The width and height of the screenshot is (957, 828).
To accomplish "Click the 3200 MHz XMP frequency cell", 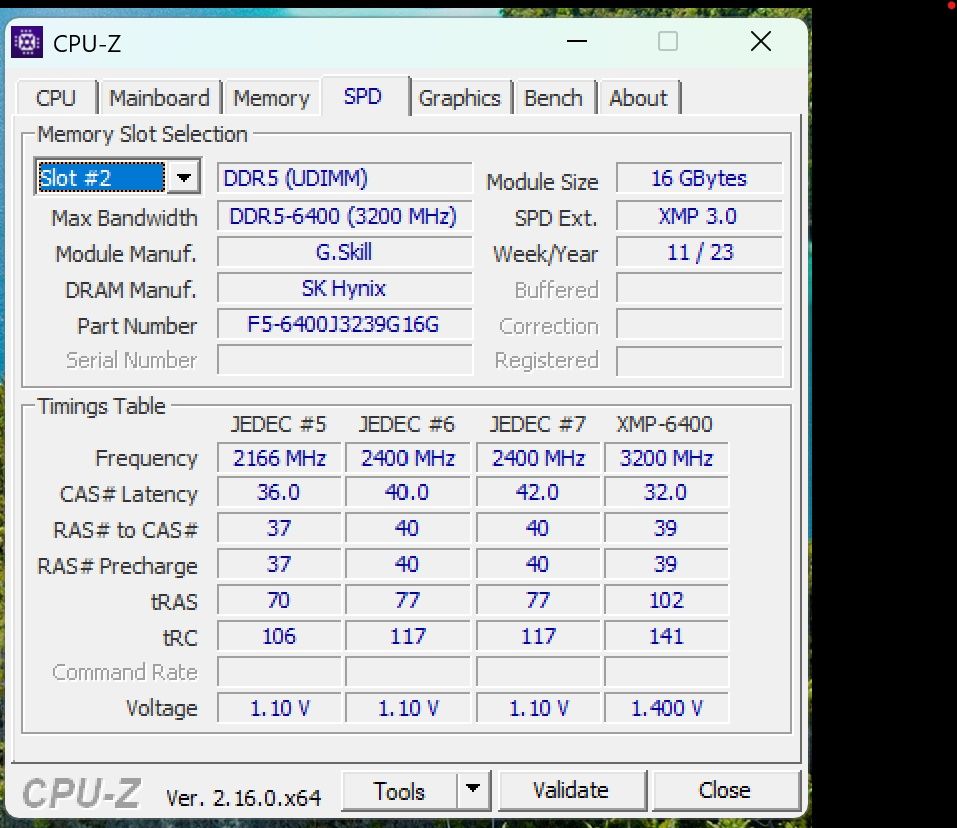I will [x=666, y=458].
